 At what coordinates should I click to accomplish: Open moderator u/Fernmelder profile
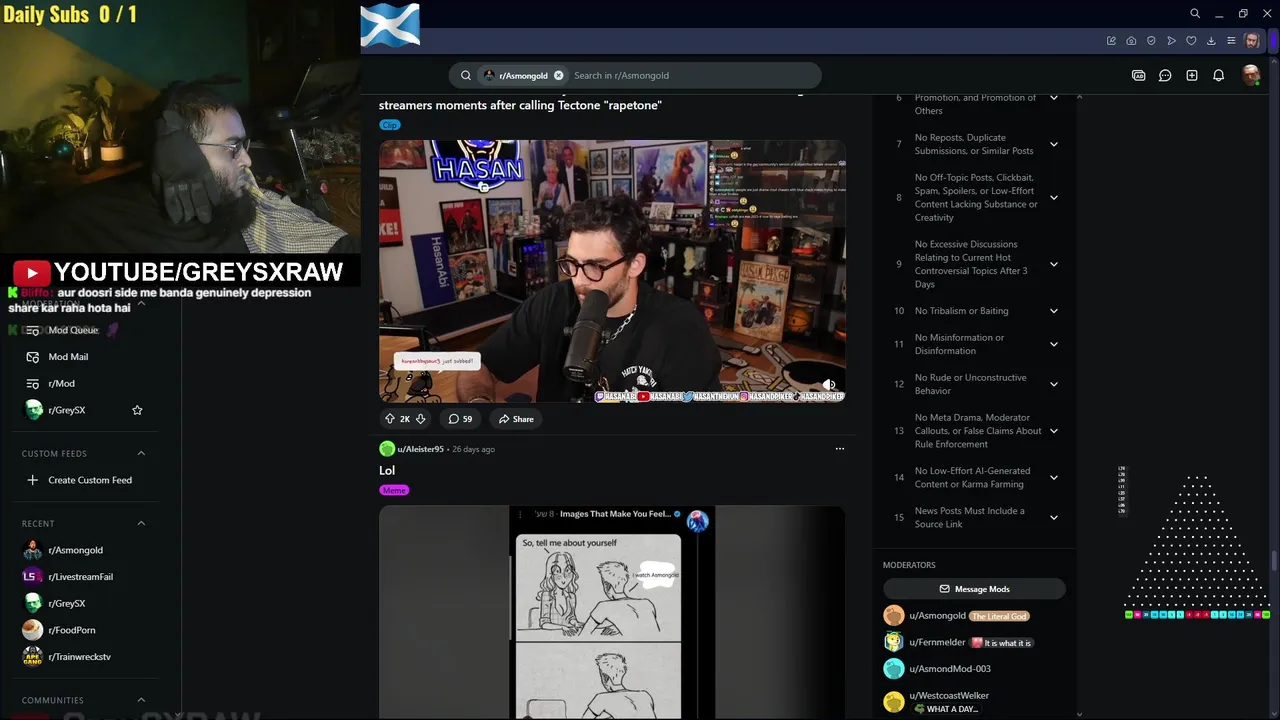937,642
